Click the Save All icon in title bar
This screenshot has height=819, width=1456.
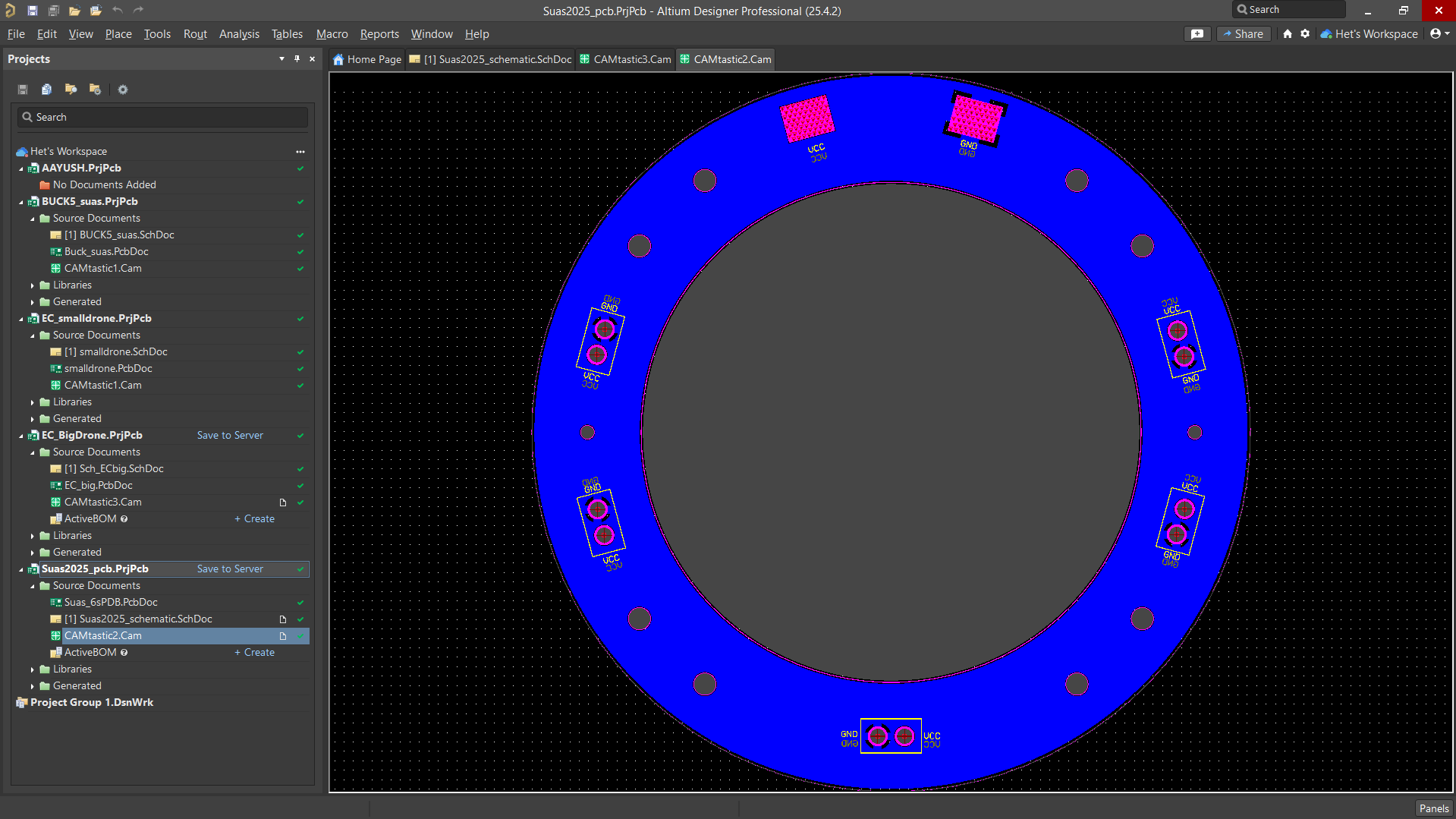point(53,11)
